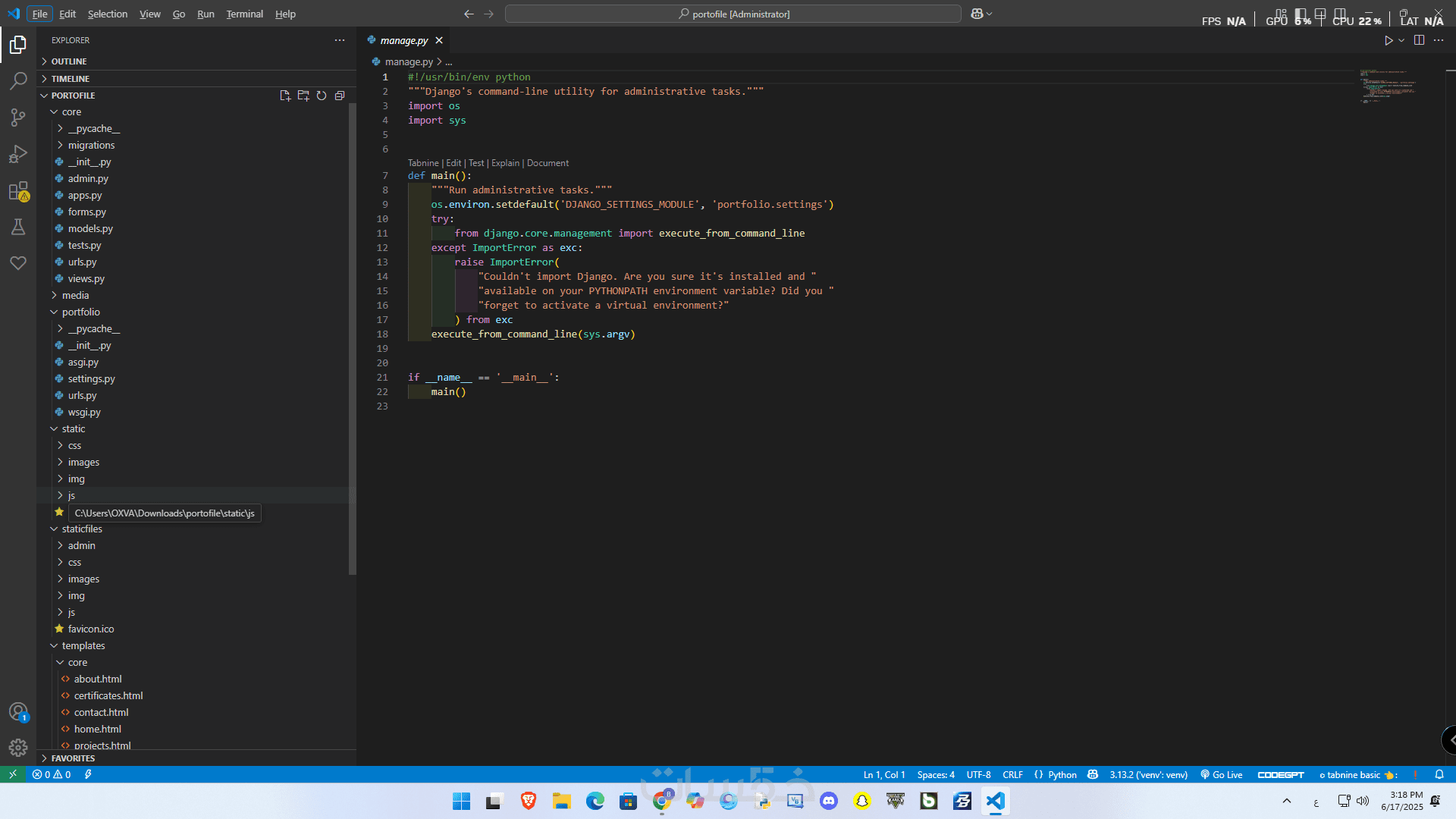Click New File icon in explorer header
Screen dimensions: 1456x819
click(285, 96)
